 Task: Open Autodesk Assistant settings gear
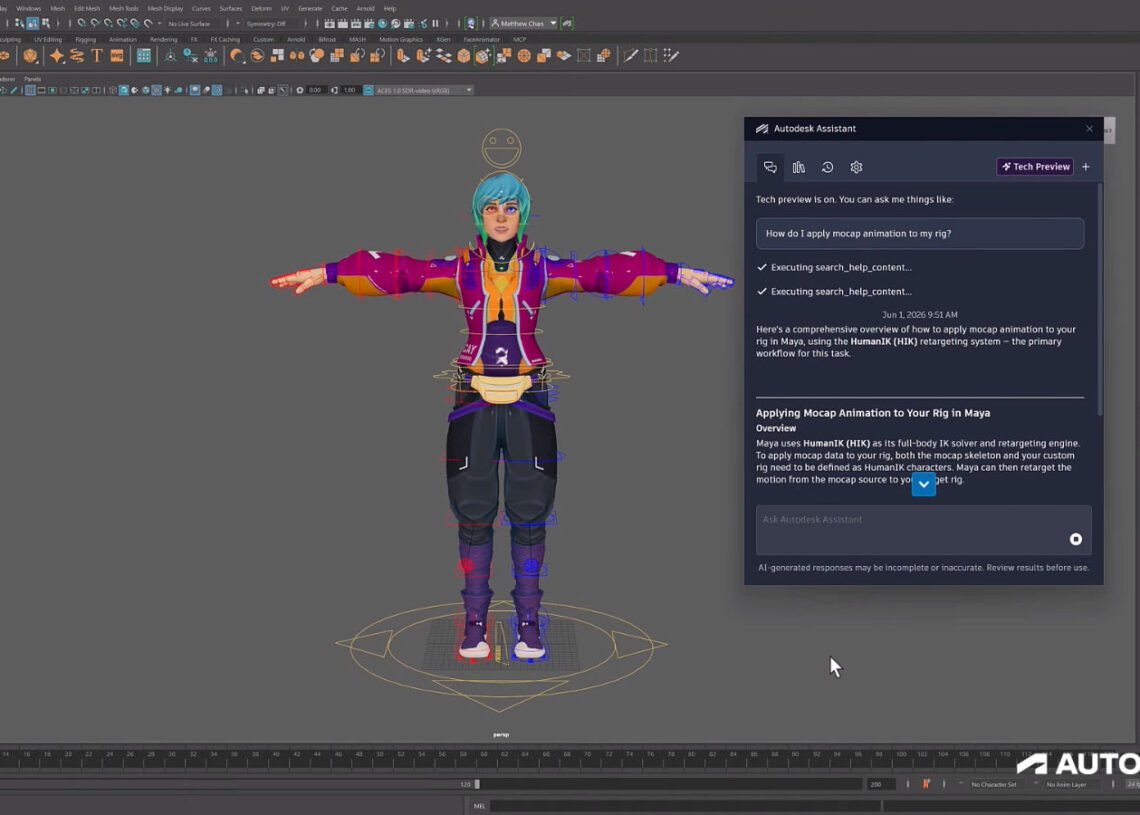point(856,167)
